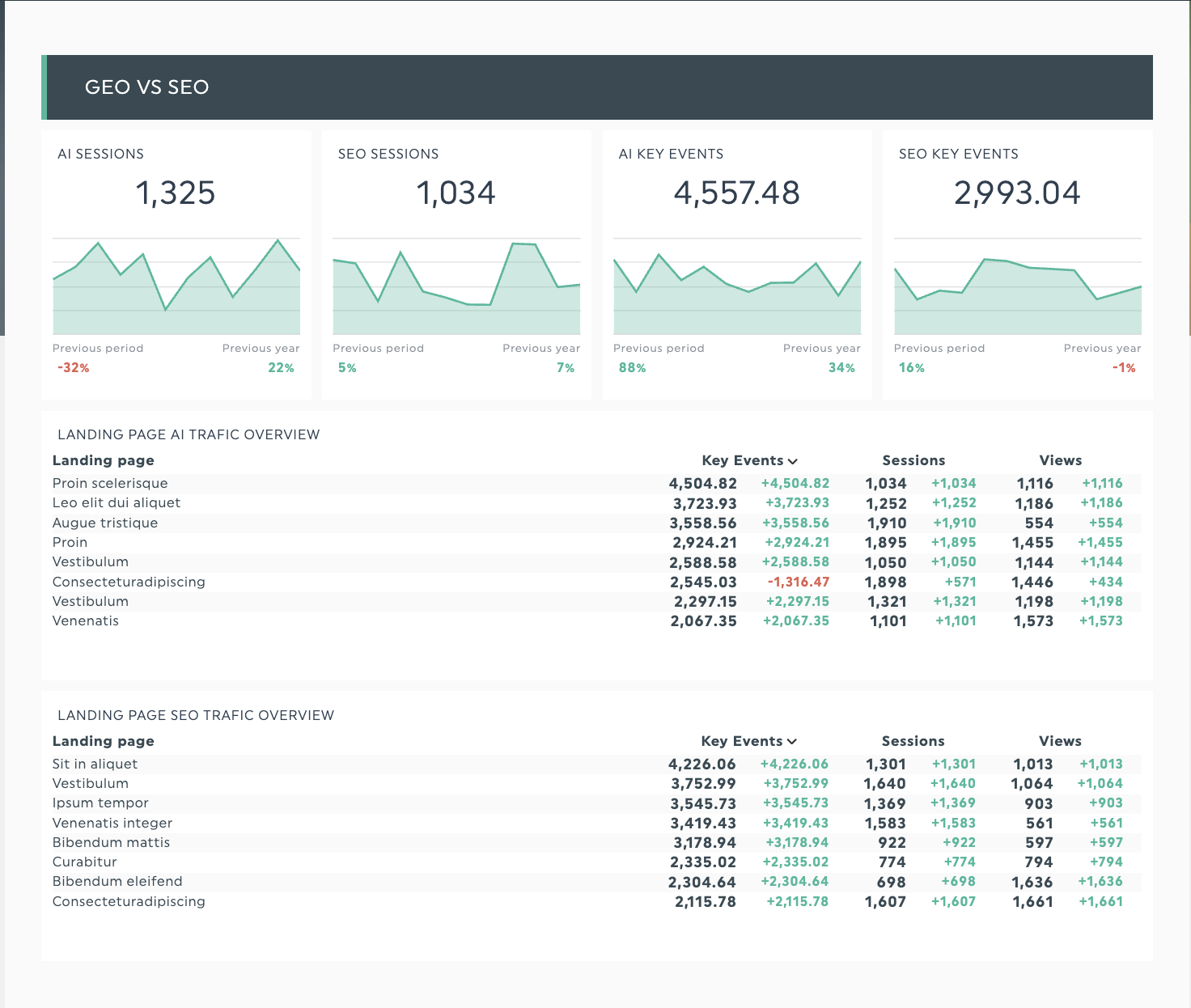Open the AI Key Events trend chart
Screen dimensions: 1191x1008
737,286
